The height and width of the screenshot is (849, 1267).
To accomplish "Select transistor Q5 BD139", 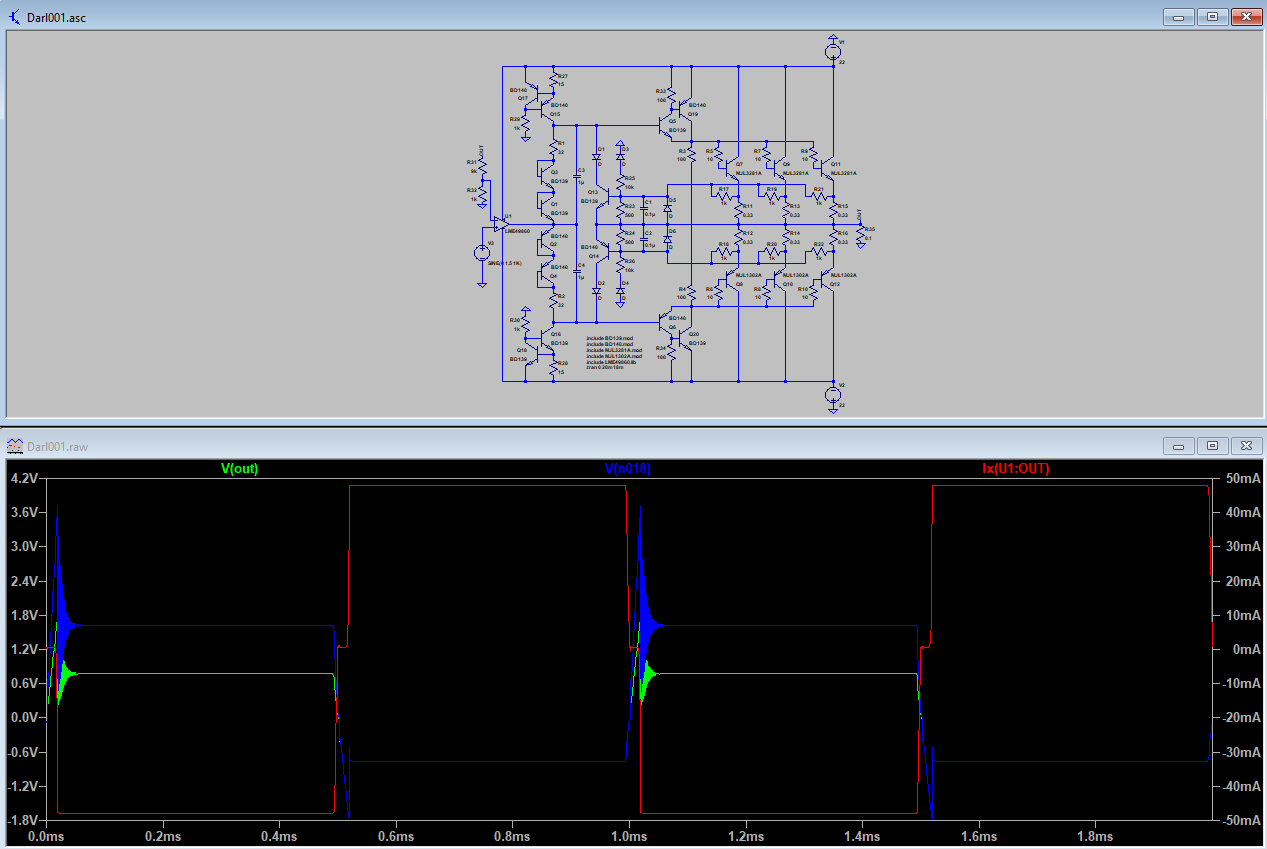I will tap(665, 126).
